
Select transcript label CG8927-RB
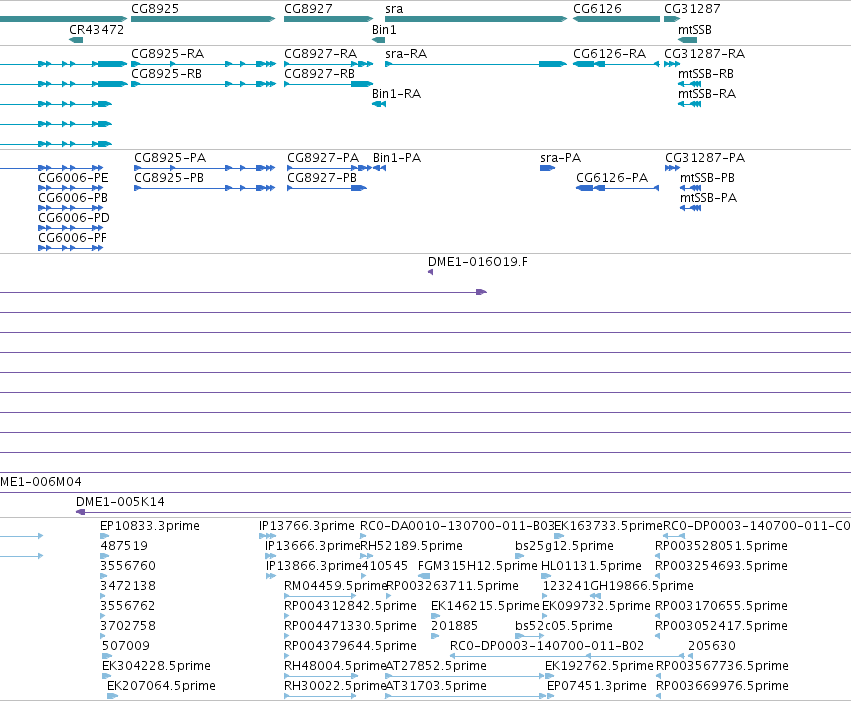click(320, 74)
